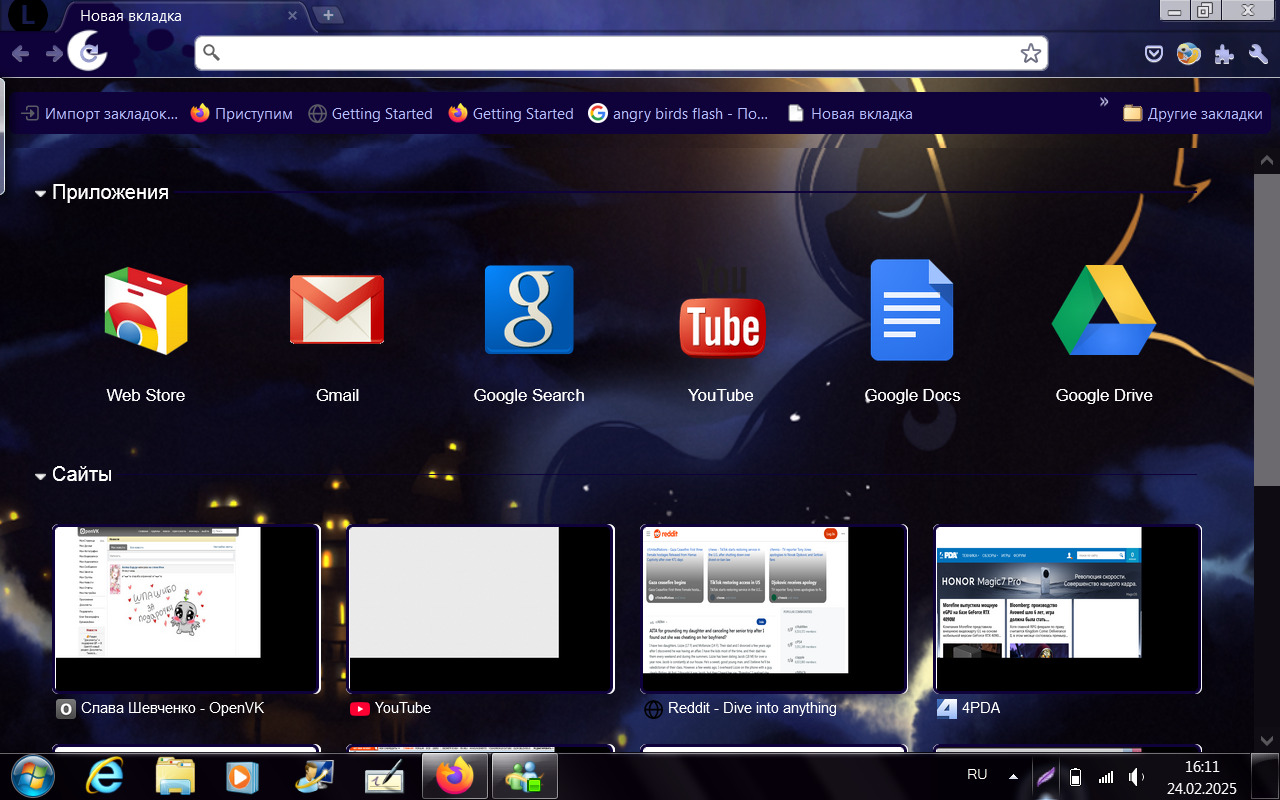Open the Google Search app
Viewport: 1280px width, 800px height.
click(x=529, y=311)
